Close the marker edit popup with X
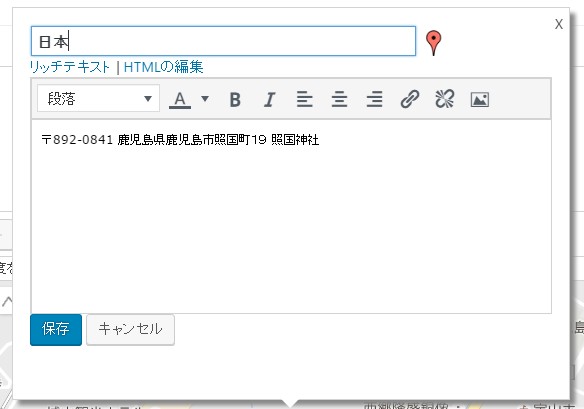Viewport: 584px width, 409px height. pos(558,25)
